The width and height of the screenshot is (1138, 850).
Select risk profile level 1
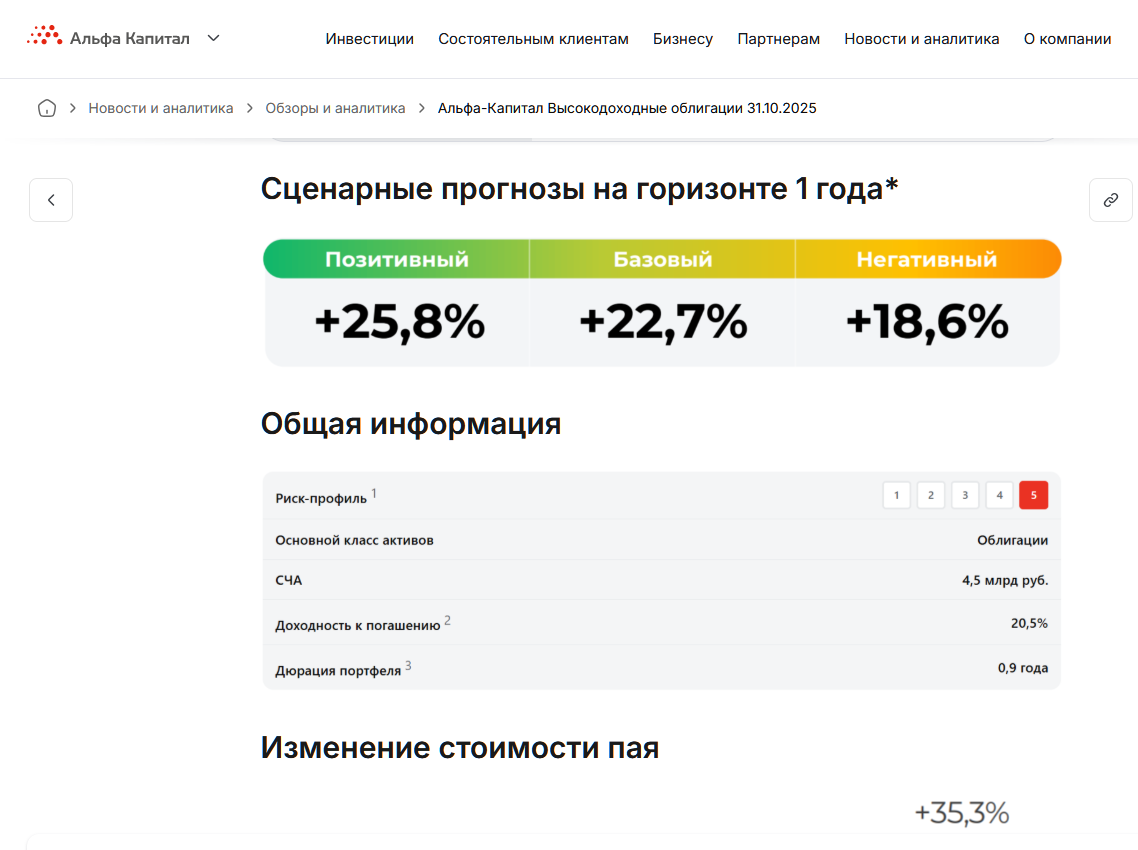[x=896, y=495]
